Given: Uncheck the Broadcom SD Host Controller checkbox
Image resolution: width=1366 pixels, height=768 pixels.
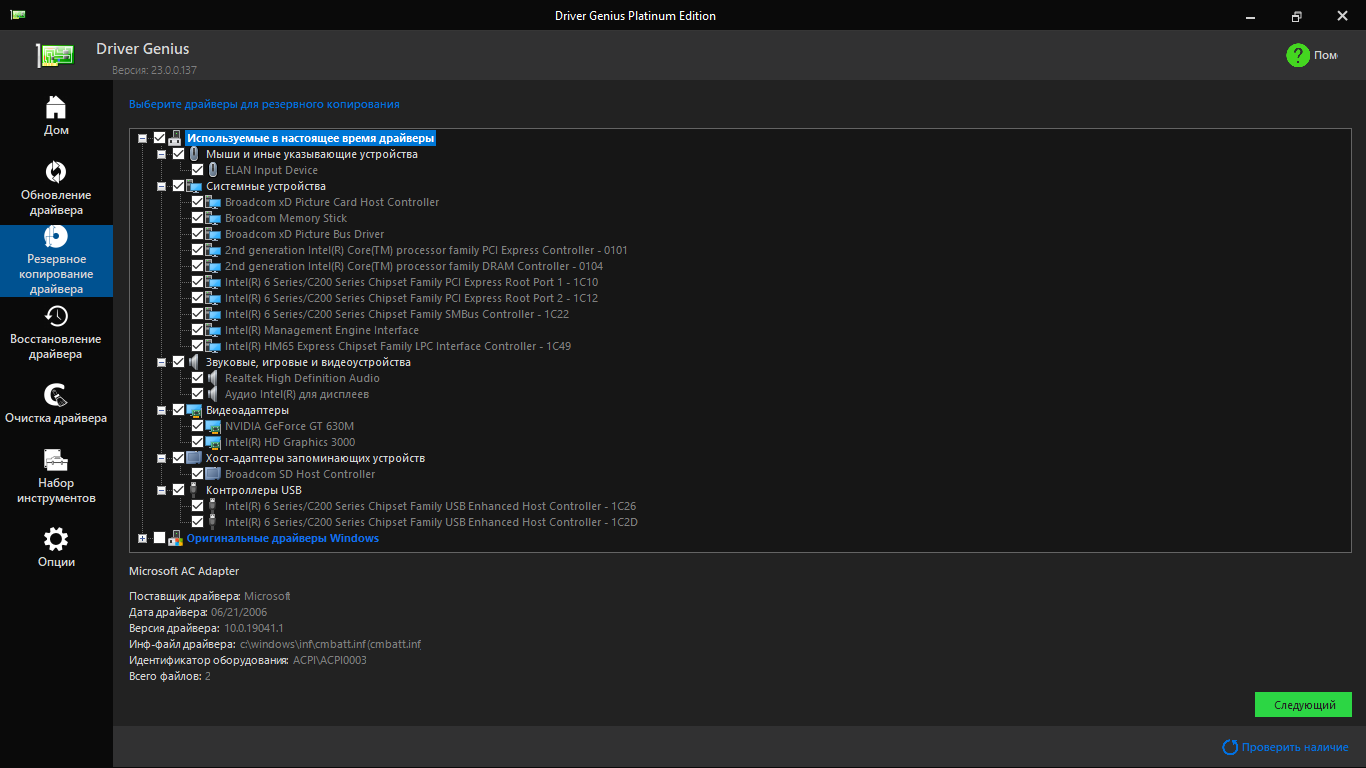Looking at the screenshot, I should [197, 474].
